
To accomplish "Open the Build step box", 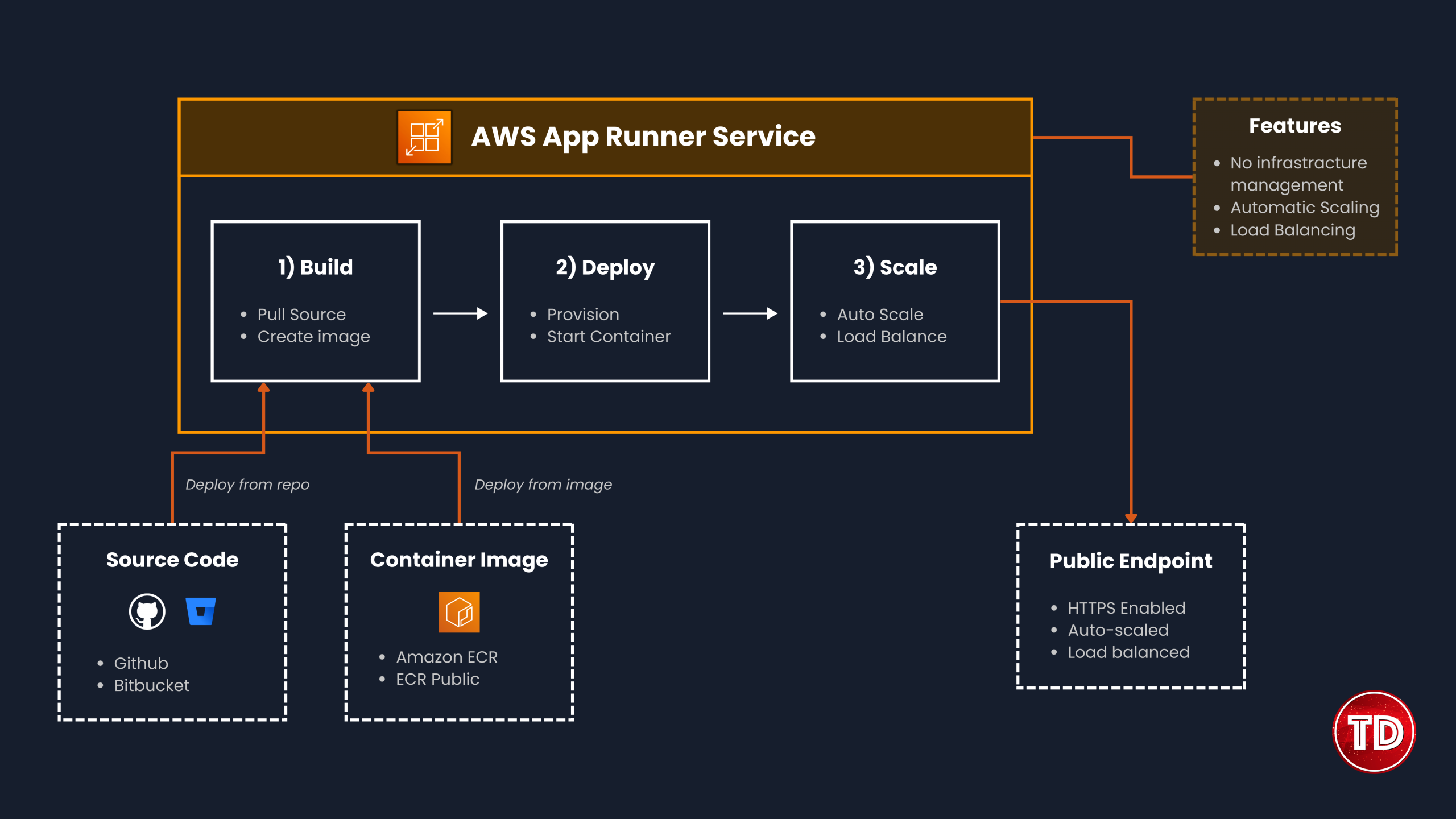I will (x=315, y=300).
